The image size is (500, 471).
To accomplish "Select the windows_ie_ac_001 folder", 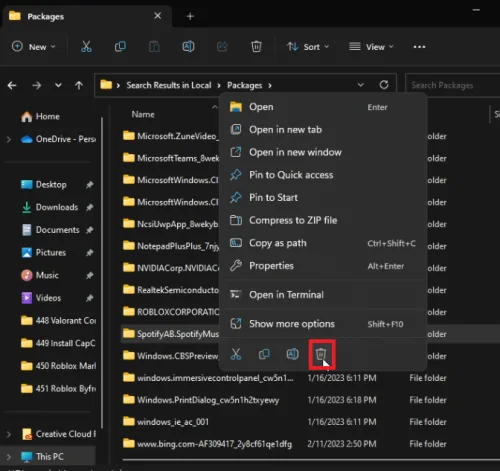I will 166,422.
